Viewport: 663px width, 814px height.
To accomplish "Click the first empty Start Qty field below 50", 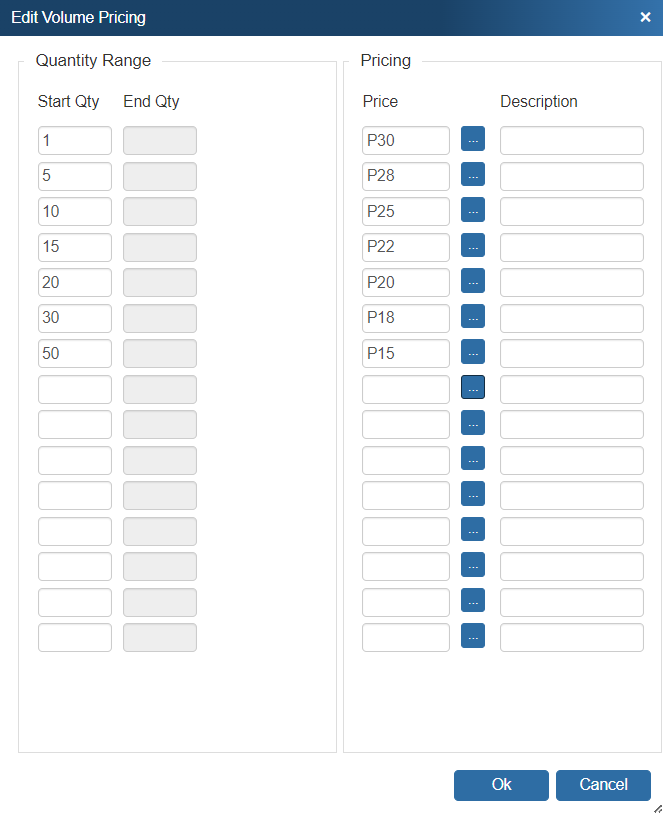I will pyautogui.click(x=75, y=390).
